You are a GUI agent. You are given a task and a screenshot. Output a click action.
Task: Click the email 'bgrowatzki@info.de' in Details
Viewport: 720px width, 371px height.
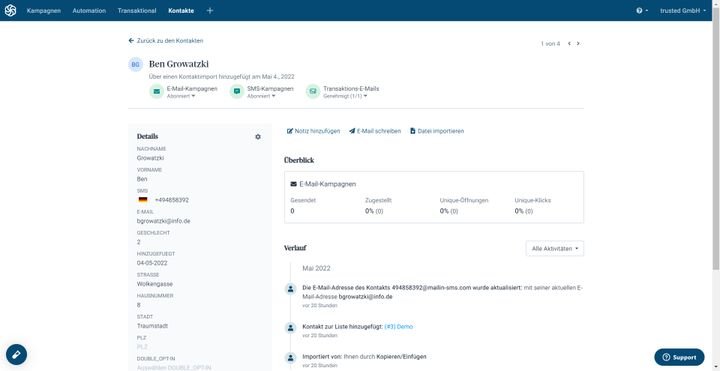point(163,221)
